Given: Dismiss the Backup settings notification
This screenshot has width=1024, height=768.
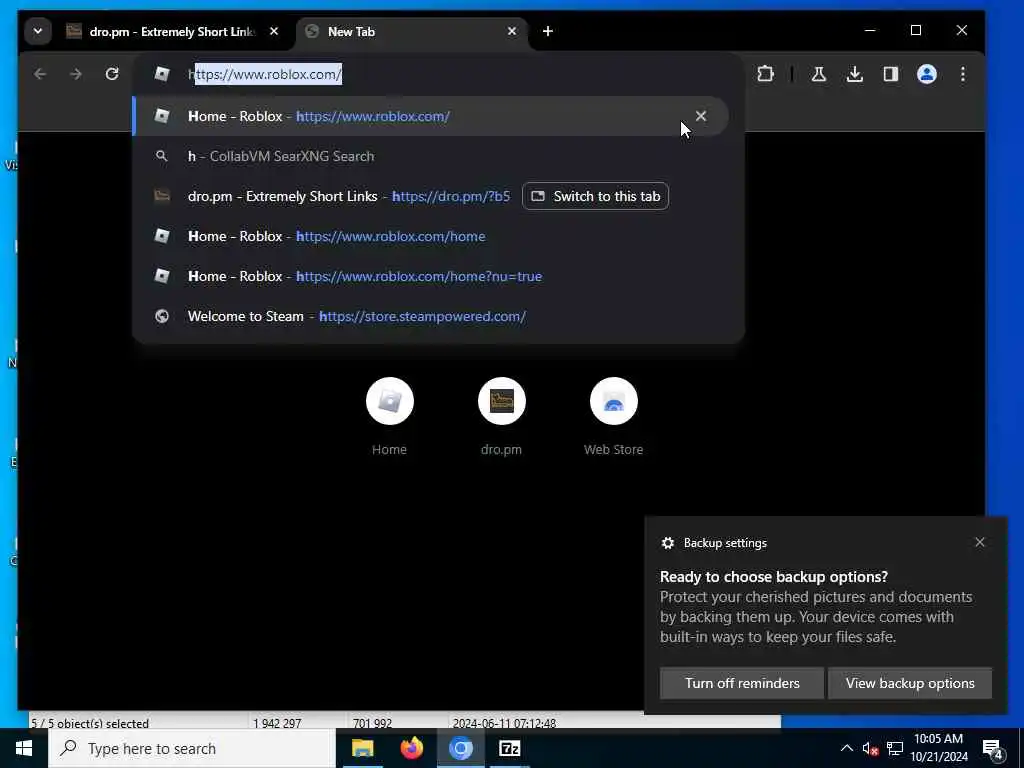Looking at the screenshot, I should [x=980, y=542].
